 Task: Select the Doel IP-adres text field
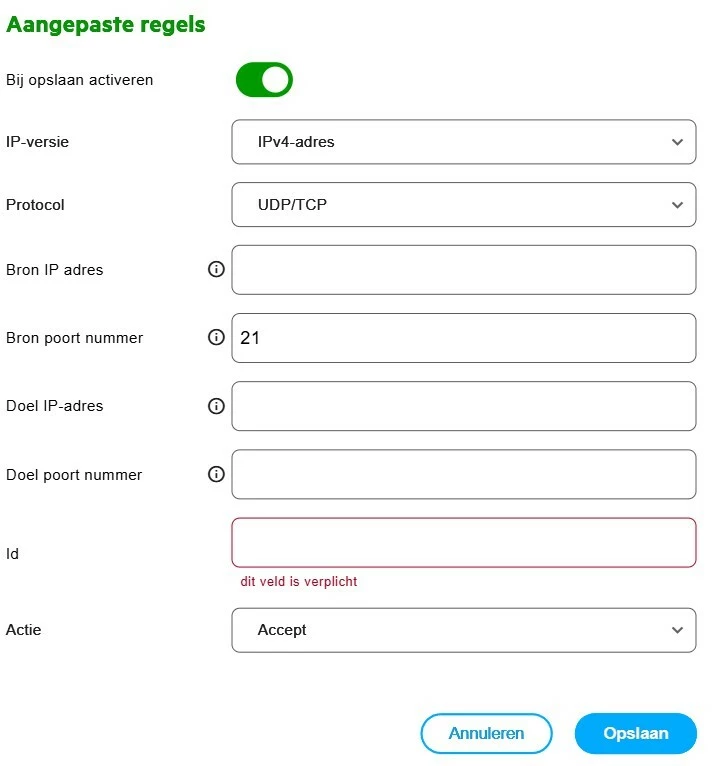463,406
